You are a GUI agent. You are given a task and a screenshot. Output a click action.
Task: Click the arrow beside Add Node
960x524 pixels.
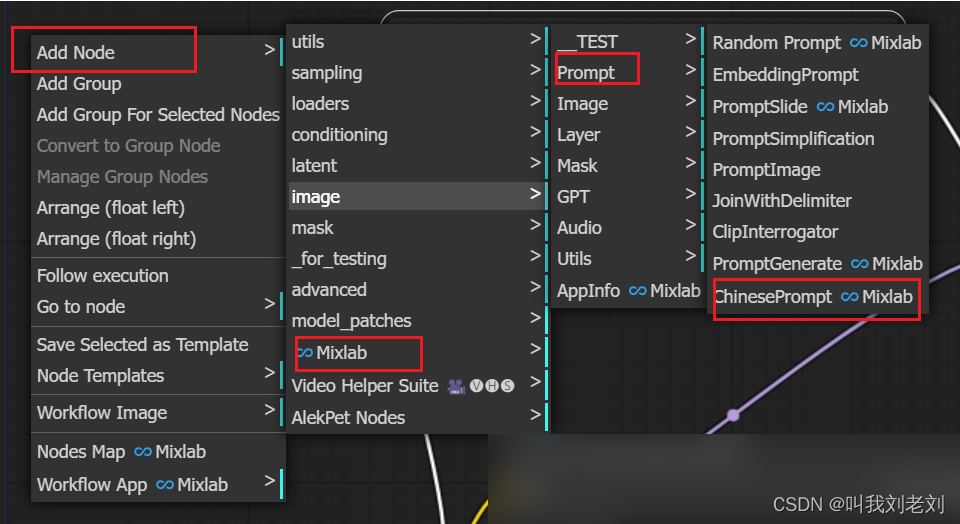tap(269, 50)
